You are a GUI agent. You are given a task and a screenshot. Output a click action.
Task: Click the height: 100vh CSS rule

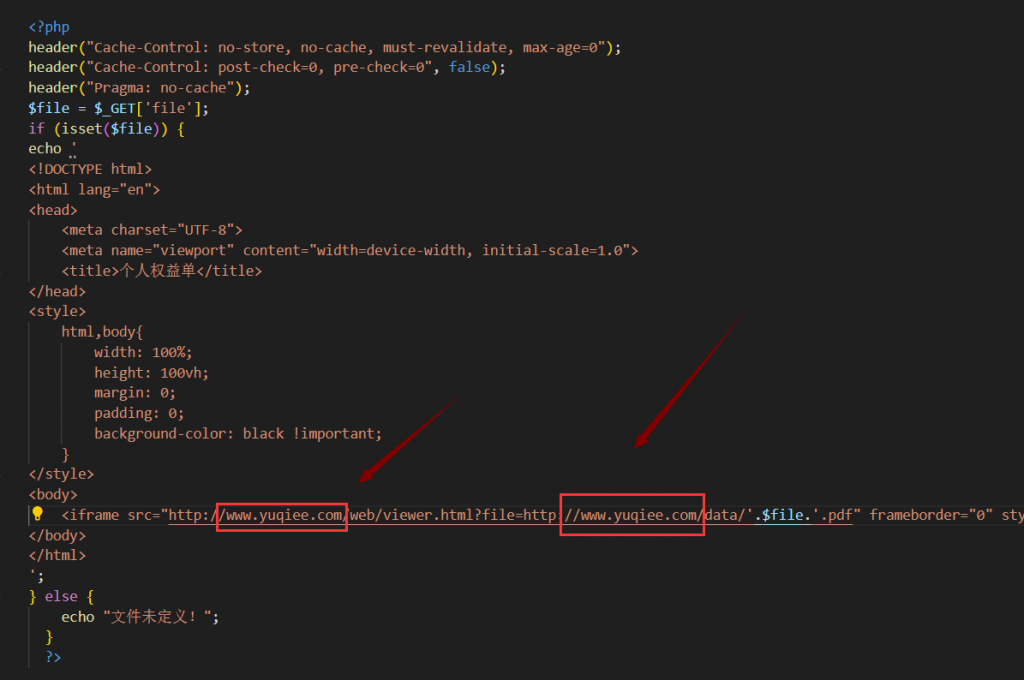click(x=151, y=372)
